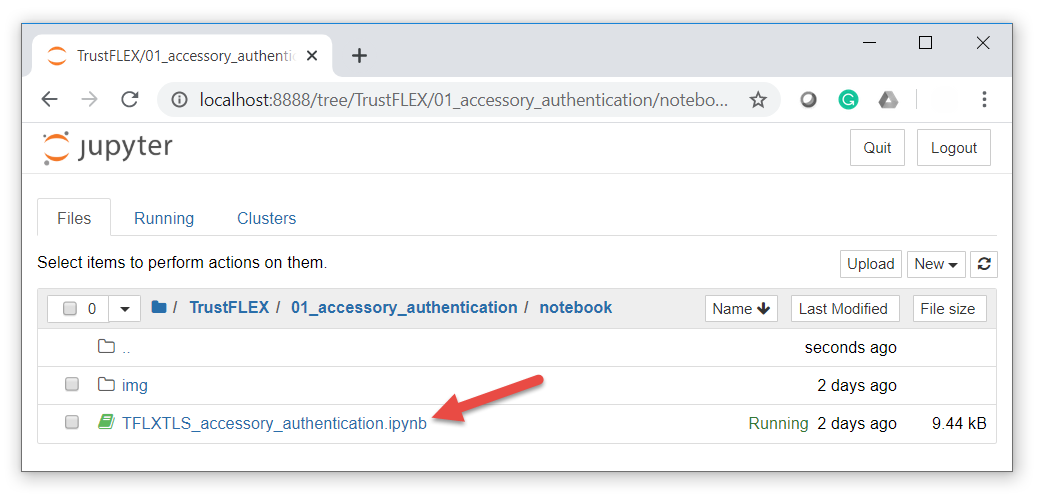Click the Jupyter logo
The width and height of the screenshot is (1038, 500).
[107, 148]
